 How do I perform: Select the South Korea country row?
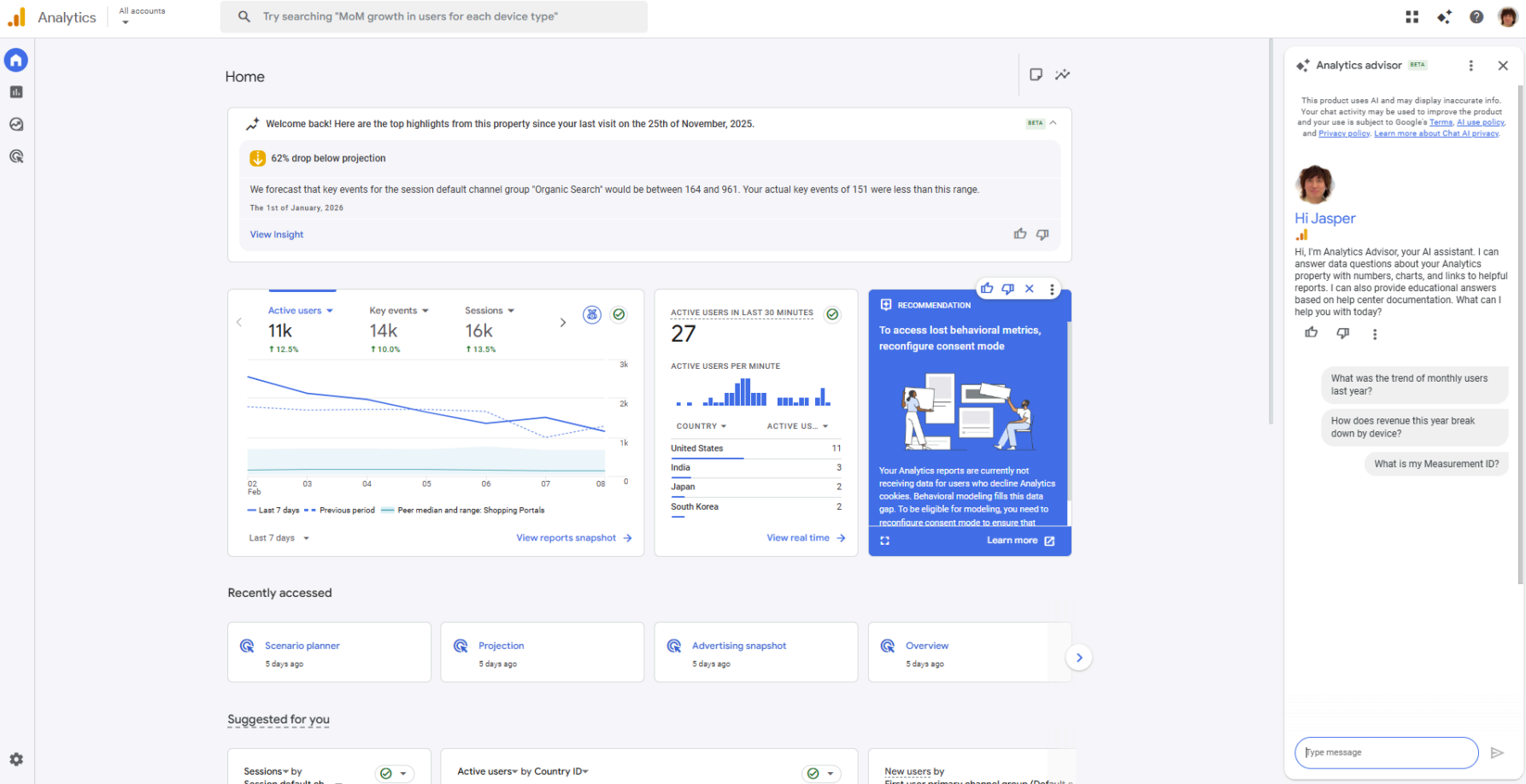pos(756,507)
